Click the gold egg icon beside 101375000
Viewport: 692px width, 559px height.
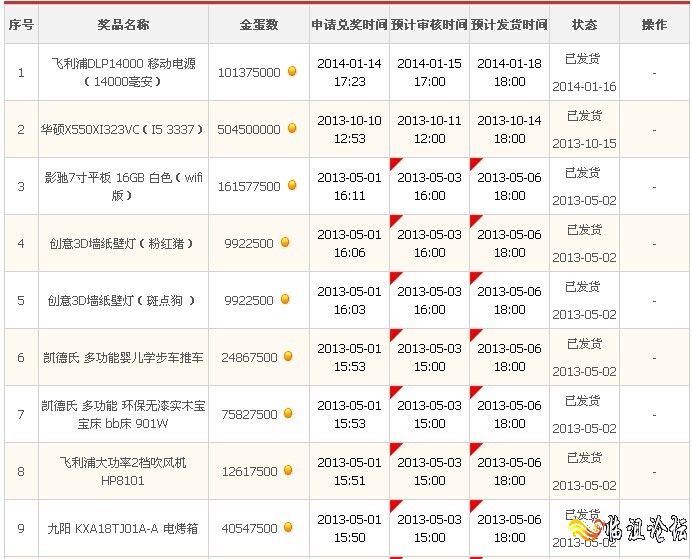tap(292, 71)
